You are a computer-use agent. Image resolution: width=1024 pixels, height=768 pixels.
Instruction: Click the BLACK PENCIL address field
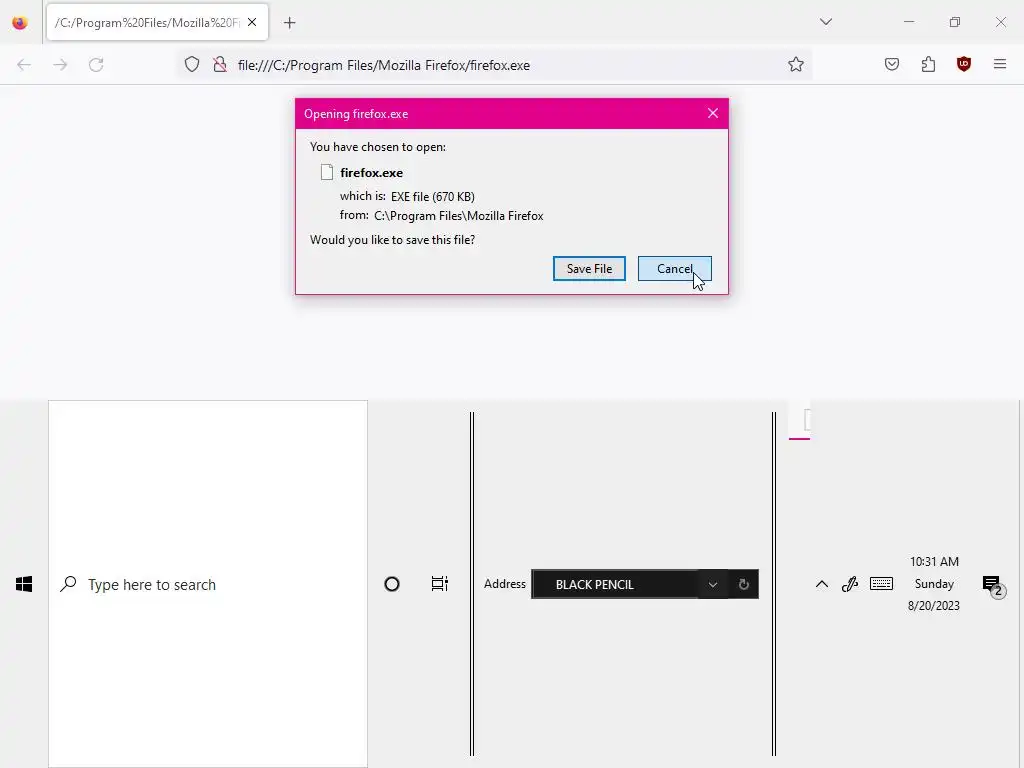pos(614,584)
